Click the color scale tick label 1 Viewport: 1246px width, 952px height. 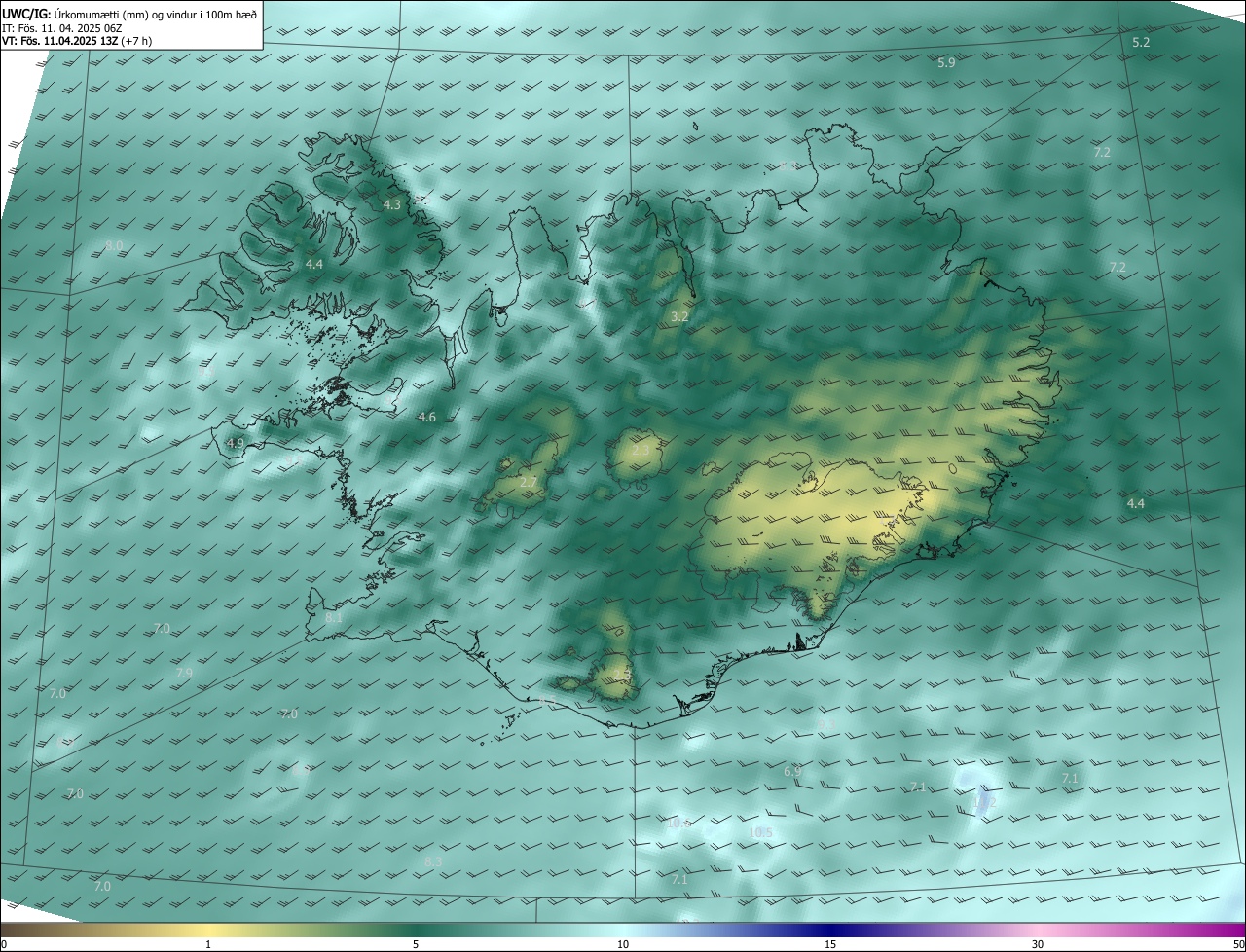208,945
